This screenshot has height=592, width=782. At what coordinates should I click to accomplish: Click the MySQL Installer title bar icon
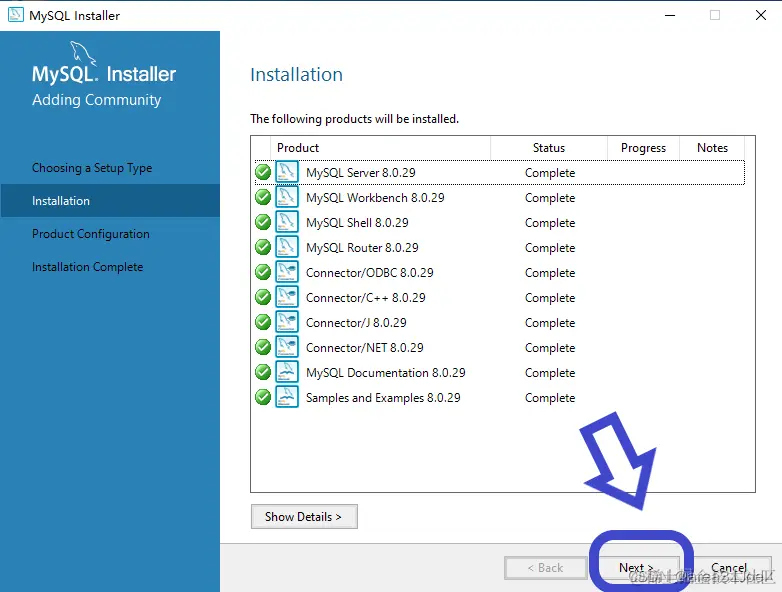[15, 15]
